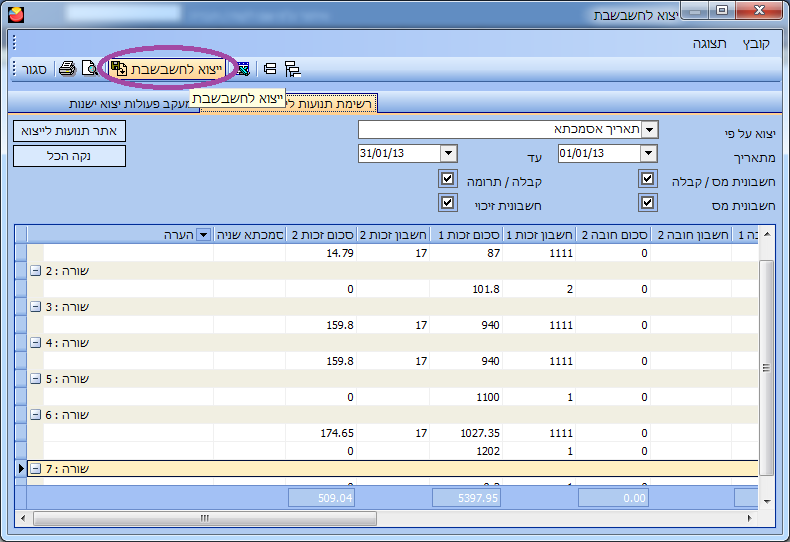
Task: Open the קובץ menu
Action: 756,44
